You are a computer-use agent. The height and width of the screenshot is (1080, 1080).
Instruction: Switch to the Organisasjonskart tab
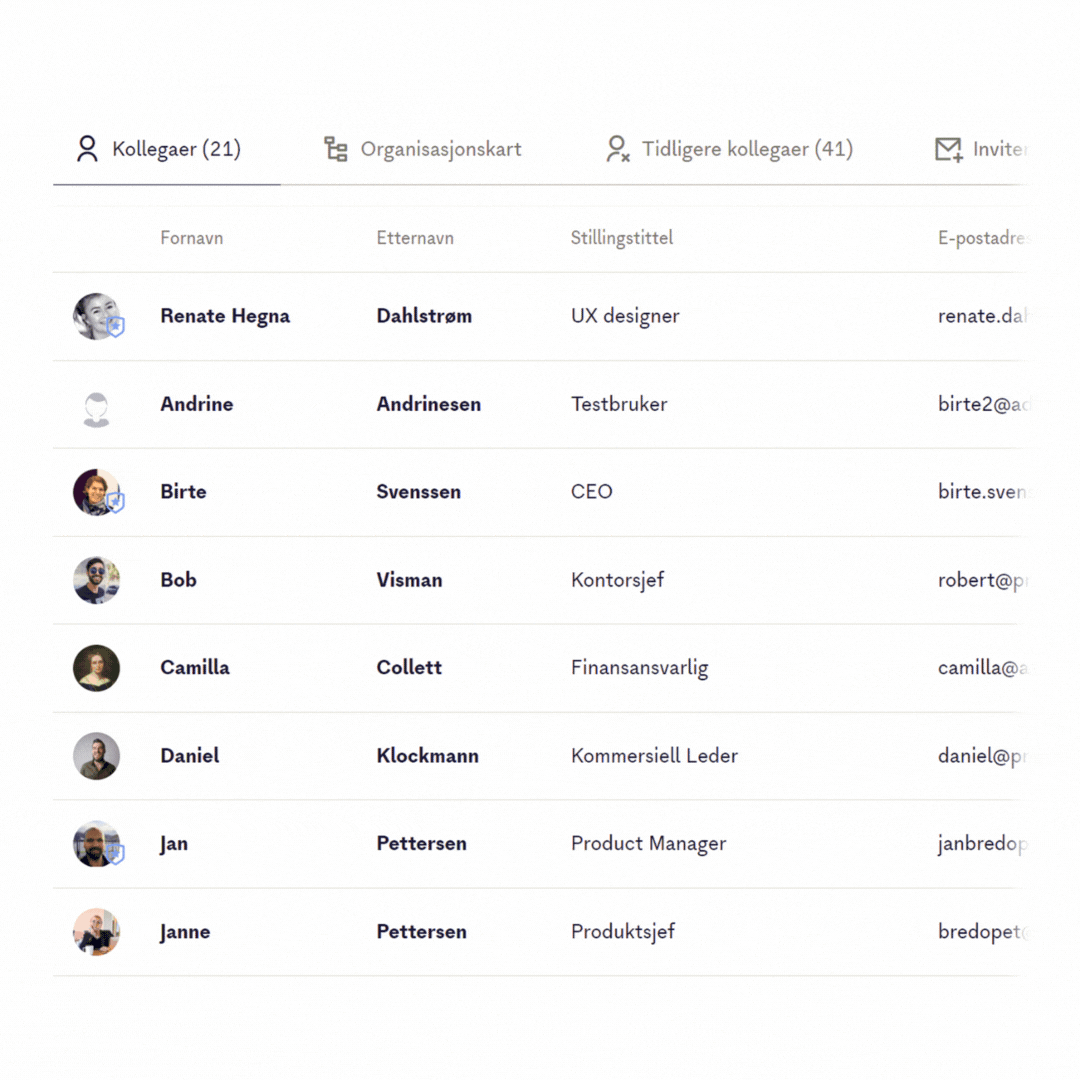pyautogui.click(x=440, y=148)
